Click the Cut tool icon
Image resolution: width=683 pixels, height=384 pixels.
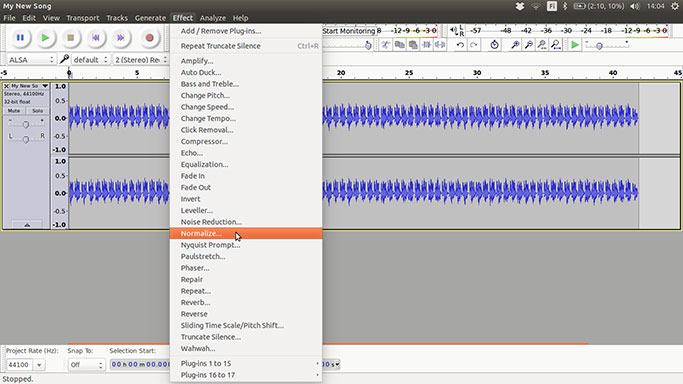click(385, 45)
